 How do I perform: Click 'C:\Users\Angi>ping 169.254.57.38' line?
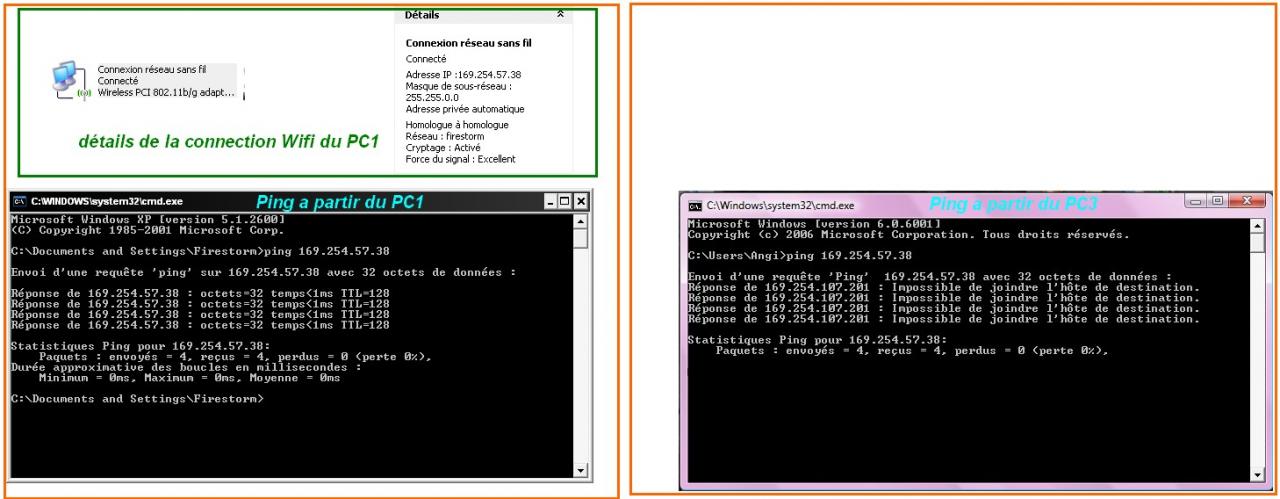click(800, 256)
